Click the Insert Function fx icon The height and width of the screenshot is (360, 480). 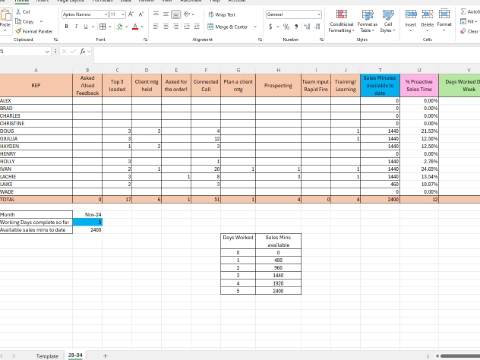pos(83,51)
